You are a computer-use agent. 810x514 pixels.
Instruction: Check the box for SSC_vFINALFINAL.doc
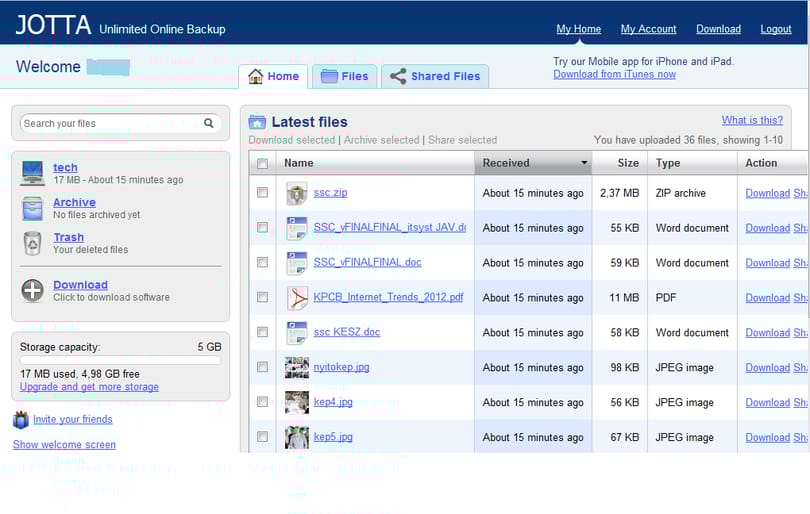[262, 262]
